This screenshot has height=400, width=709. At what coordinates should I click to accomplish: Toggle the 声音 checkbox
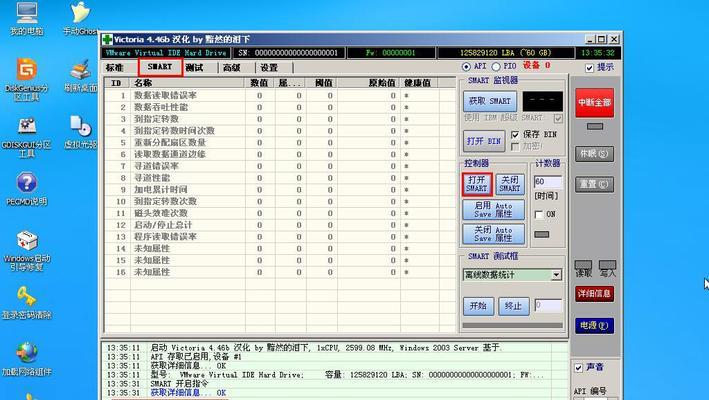pyautogui.click(x=578, y=367)
